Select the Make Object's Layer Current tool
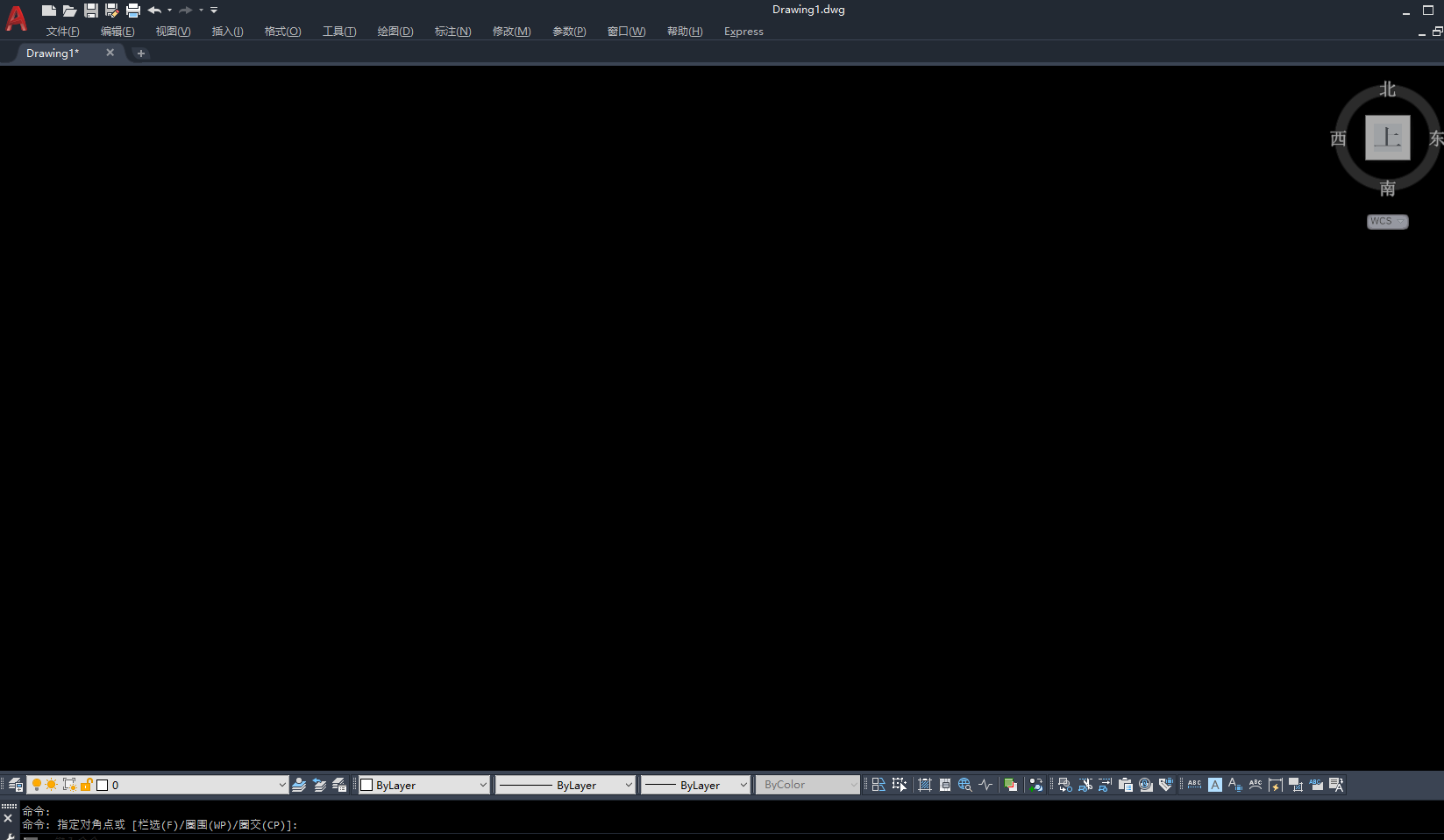Image resolution: width=1444 pixels, height=840 pixels. click(x=300, y=784)
